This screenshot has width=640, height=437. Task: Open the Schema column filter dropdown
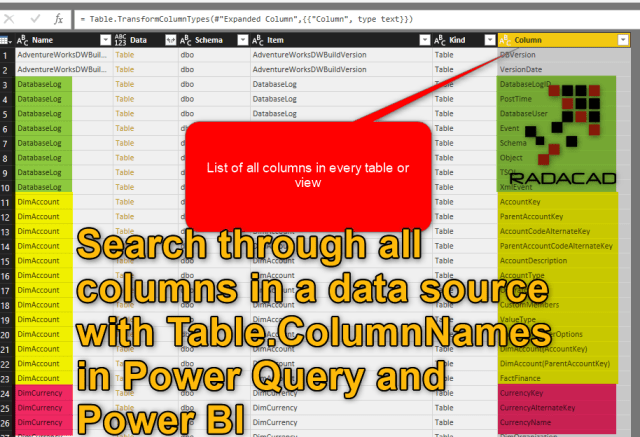(243, 40)
